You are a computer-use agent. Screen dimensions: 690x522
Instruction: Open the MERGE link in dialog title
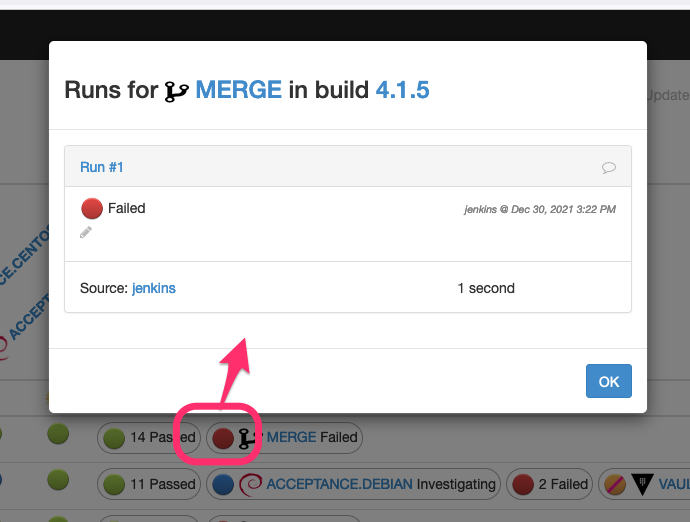click(238, 90)
